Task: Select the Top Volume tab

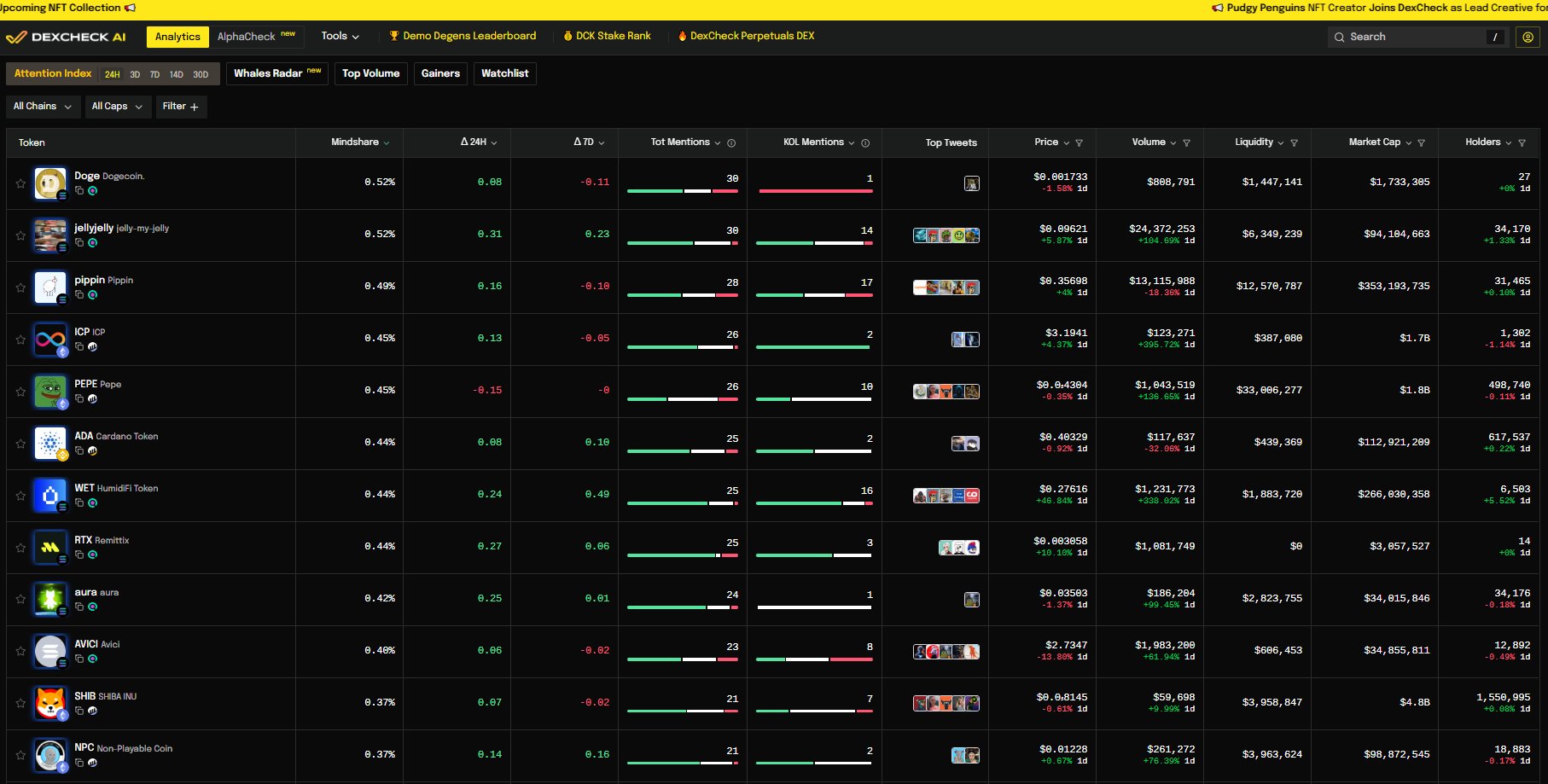Action: [370, 73]
